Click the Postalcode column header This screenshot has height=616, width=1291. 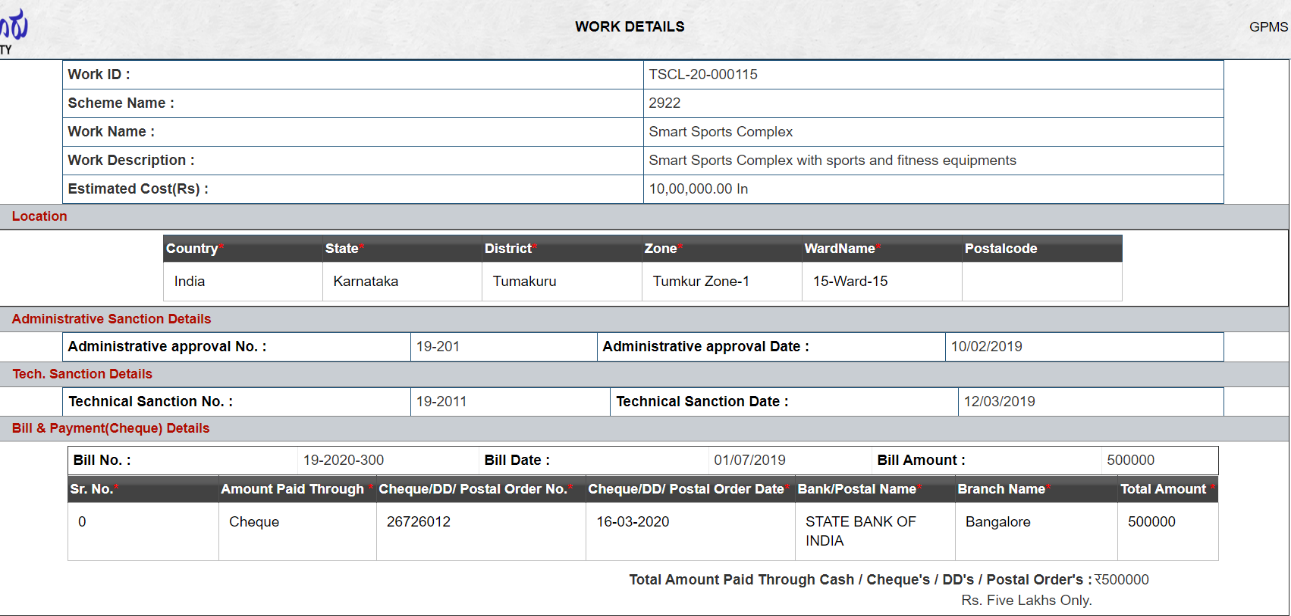pyautogui.click(x=1001, y=249)
